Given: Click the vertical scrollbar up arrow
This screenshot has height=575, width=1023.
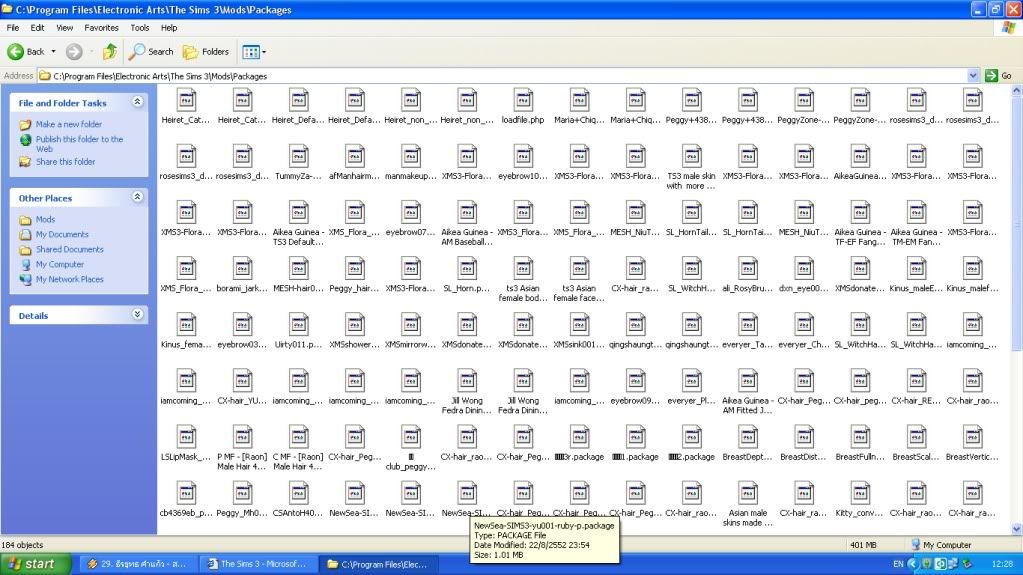Looking at the screenshot, I should 1016,91.
